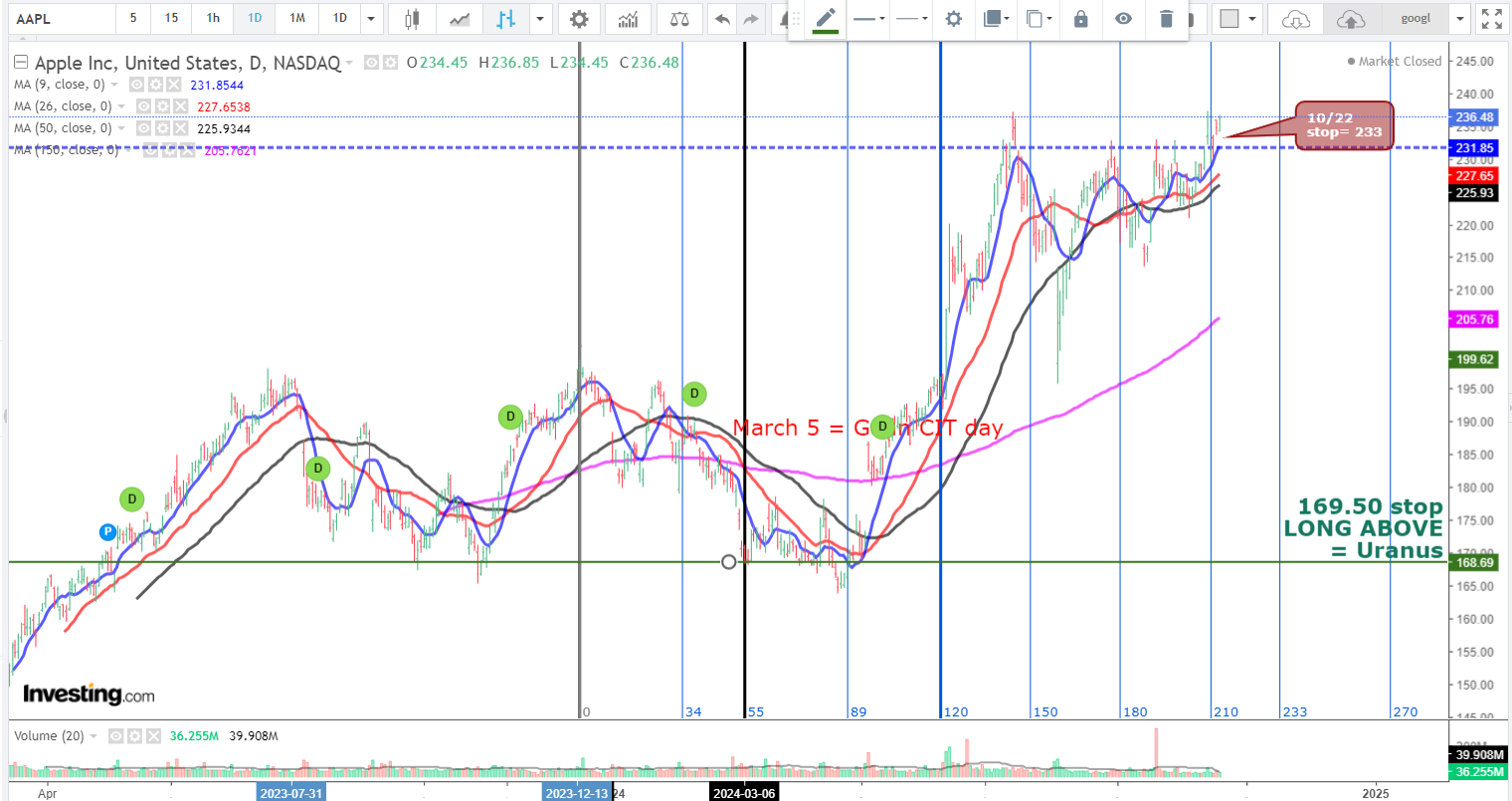Toggle fullscreen mode for the chart
Viewport: 1512px width, 801px height.
click(x=1491, y=19)
